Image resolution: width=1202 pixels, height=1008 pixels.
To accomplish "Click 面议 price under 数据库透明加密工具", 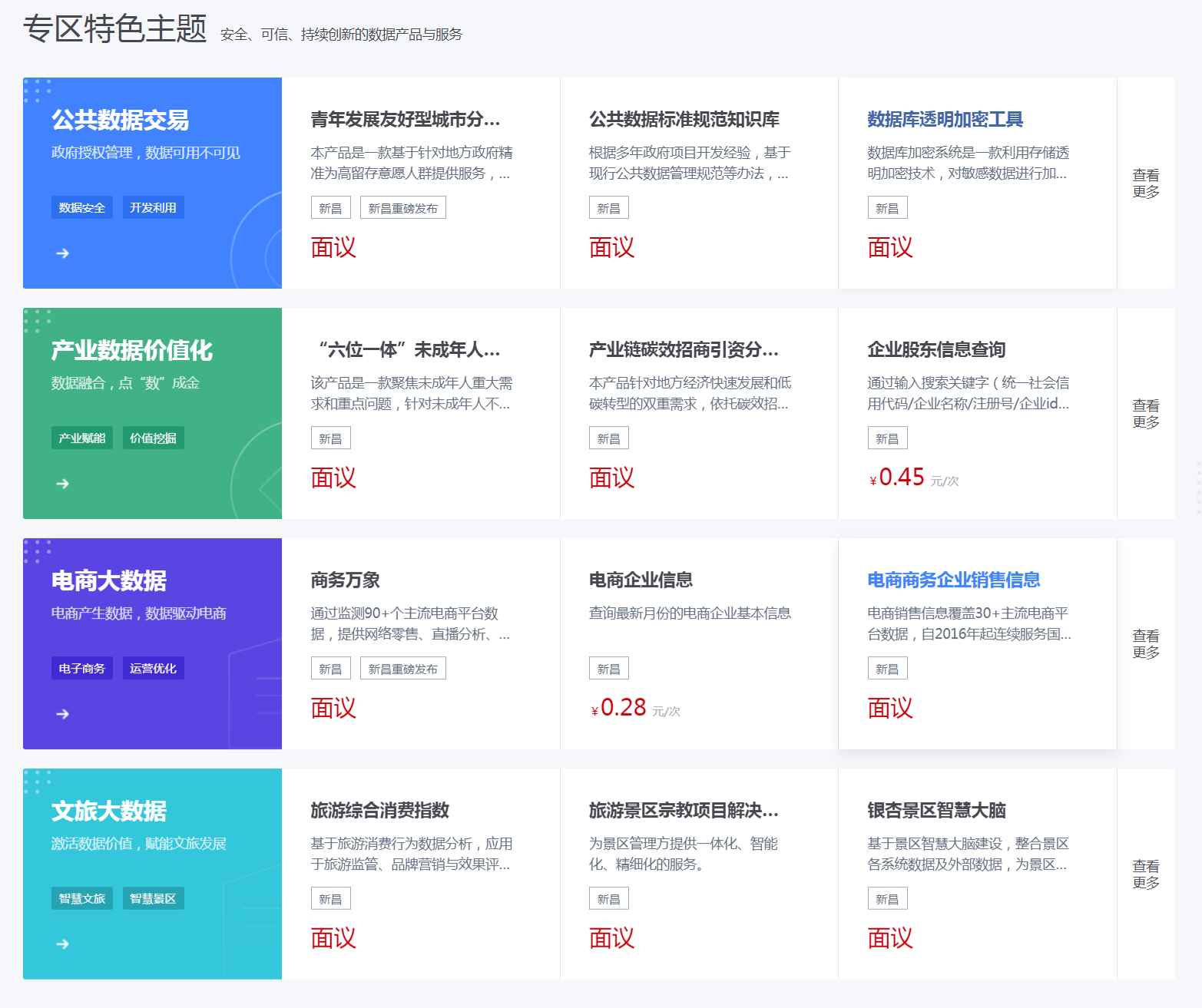I will tap(890, 247).
